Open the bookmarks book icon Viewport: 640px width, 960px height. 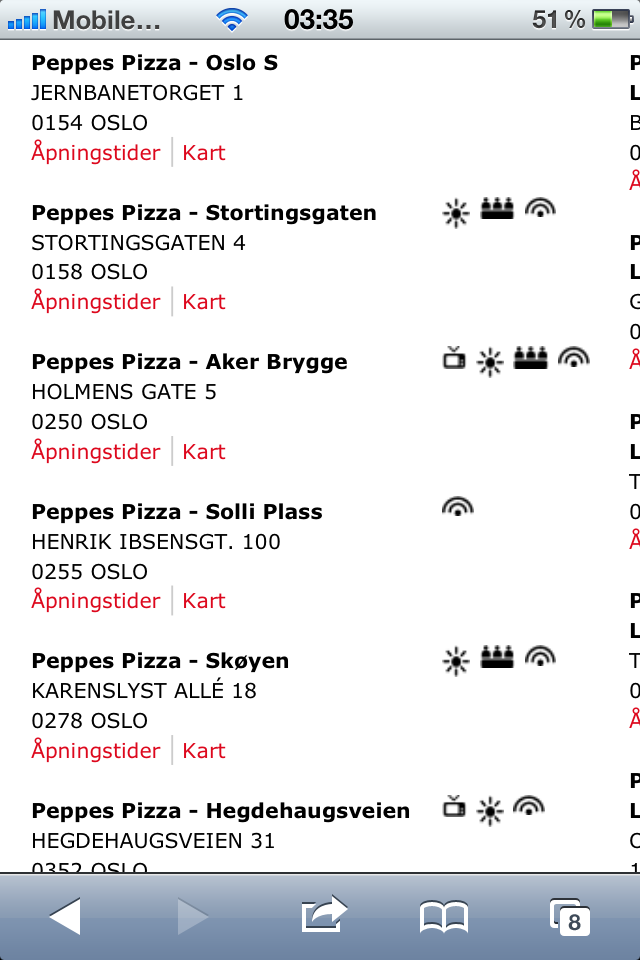coord(444,917)
